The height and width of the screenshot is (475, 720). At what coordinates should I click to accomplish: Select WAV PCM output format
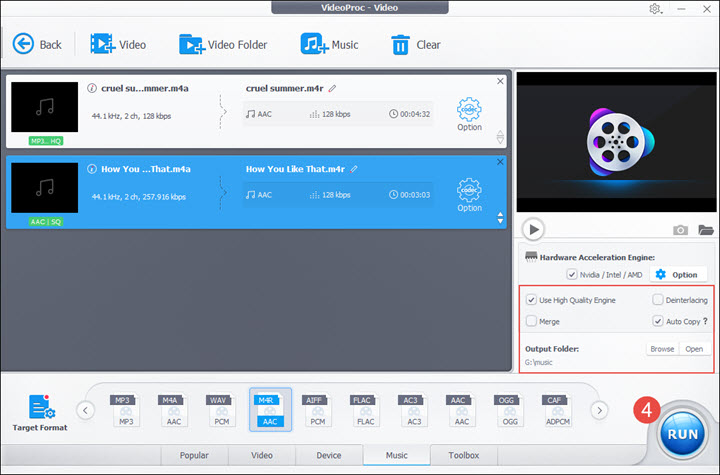pyautogui.click(x=222, y=410)
